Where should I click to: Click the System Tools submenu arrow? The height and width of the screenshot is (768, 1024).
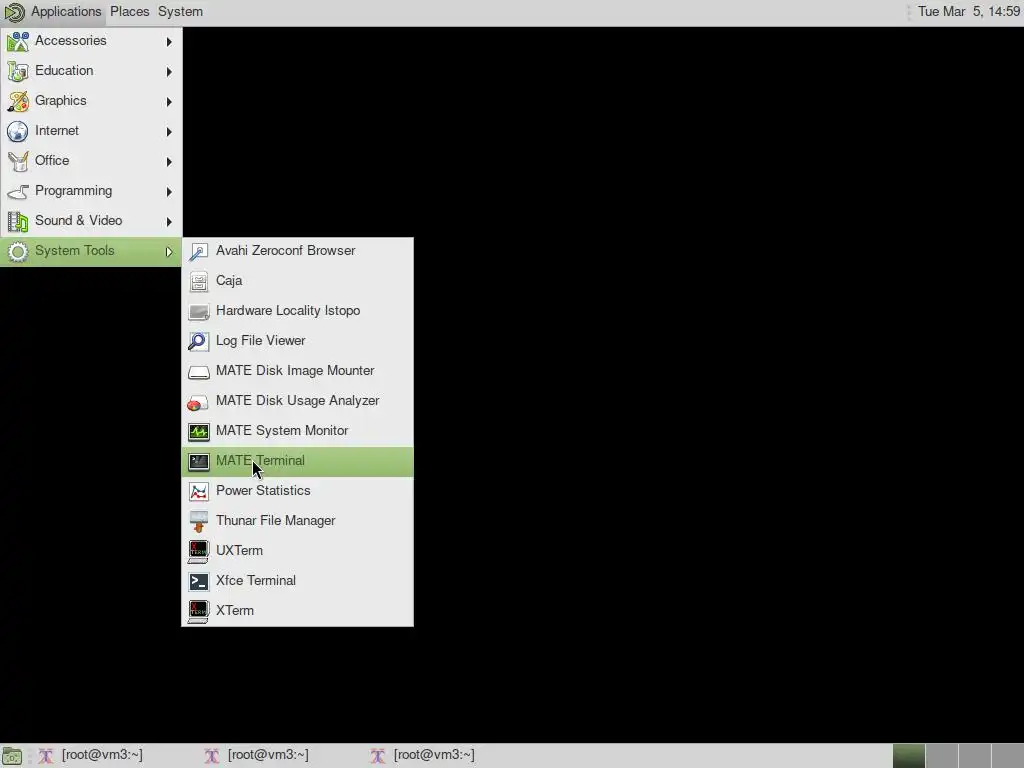point(169,251)
